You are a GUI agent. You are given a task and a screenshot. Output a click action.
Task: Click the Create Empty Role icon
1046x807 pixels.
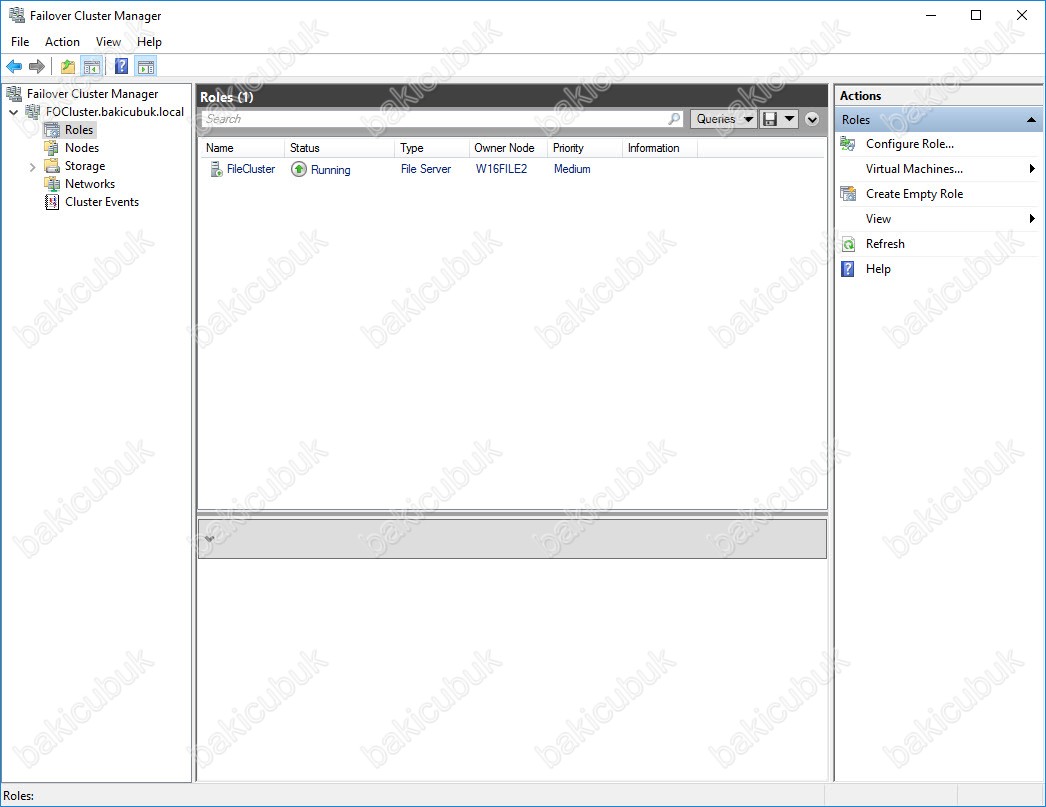848,194
